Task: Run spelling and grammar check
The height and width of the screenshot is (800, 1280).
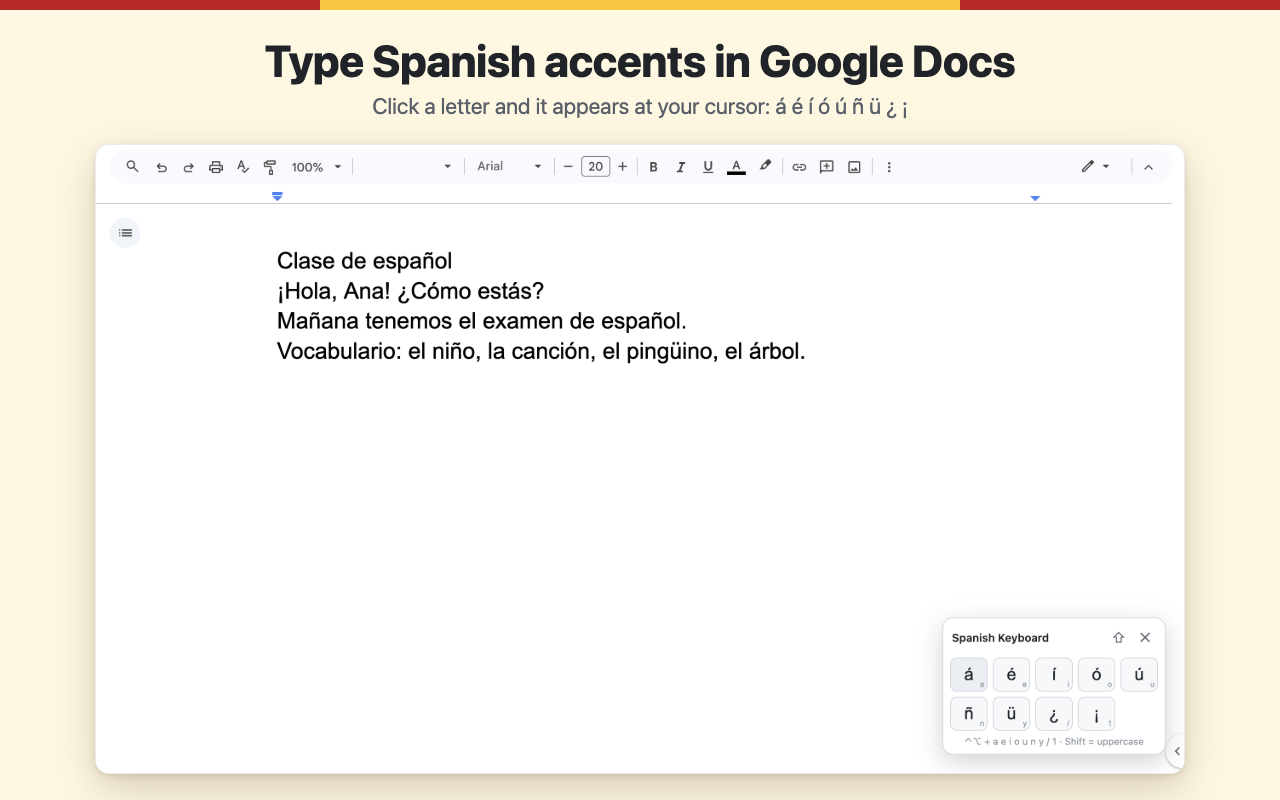Action: [x=242, y=167]
